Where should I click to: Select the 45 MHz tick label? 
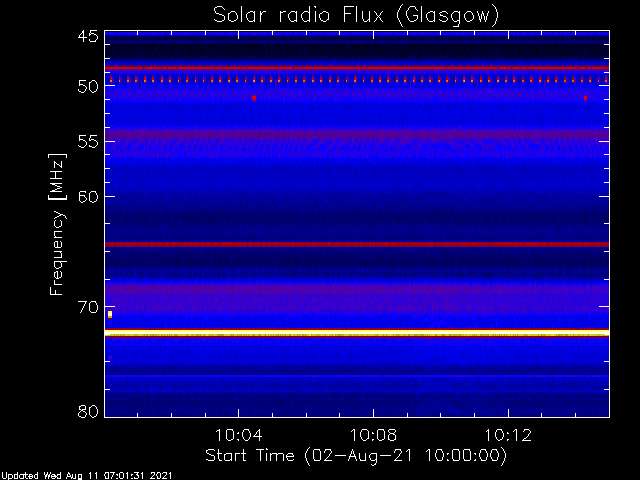pos(88,36)
